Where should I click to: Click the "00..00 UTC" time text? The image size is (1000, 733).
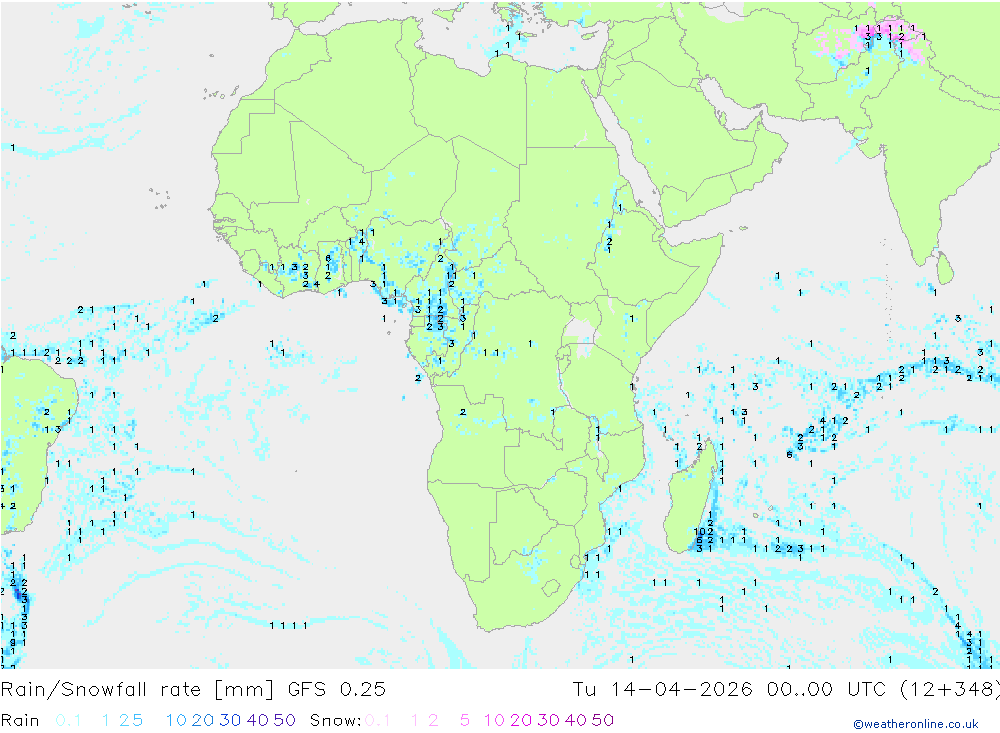[x=827, y=690]
